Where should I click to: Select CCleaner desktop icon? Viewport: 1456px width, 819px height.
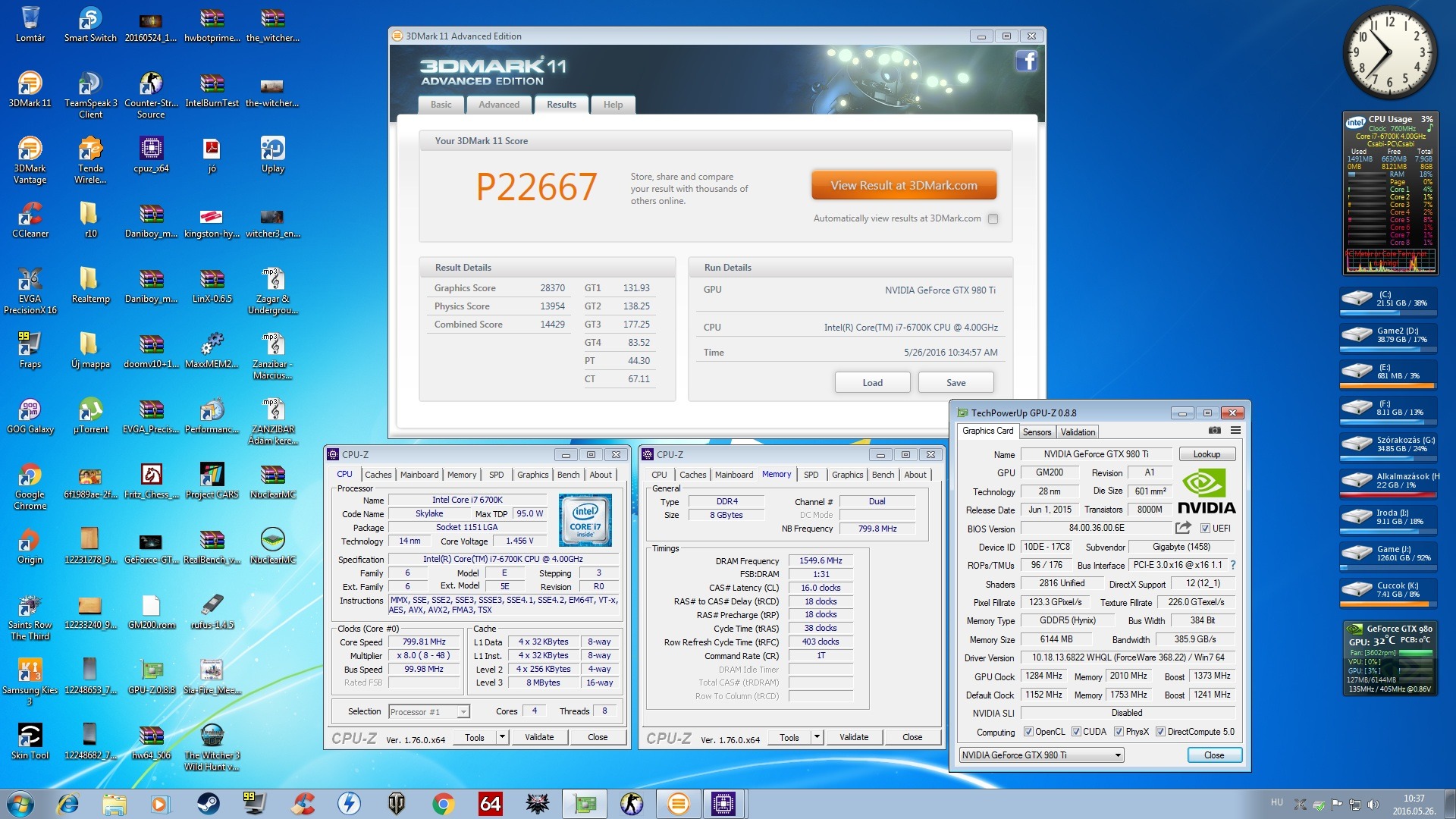pyautogui.click(x=30, y=220)
